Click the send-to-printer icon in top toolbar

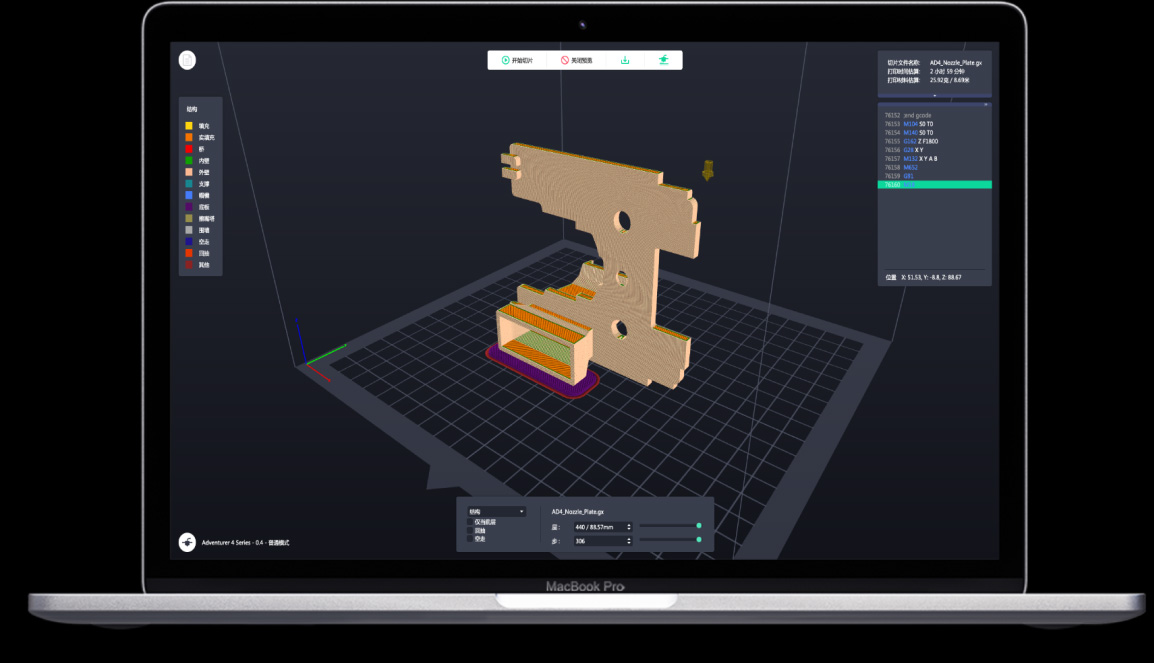tap(662, 60)
